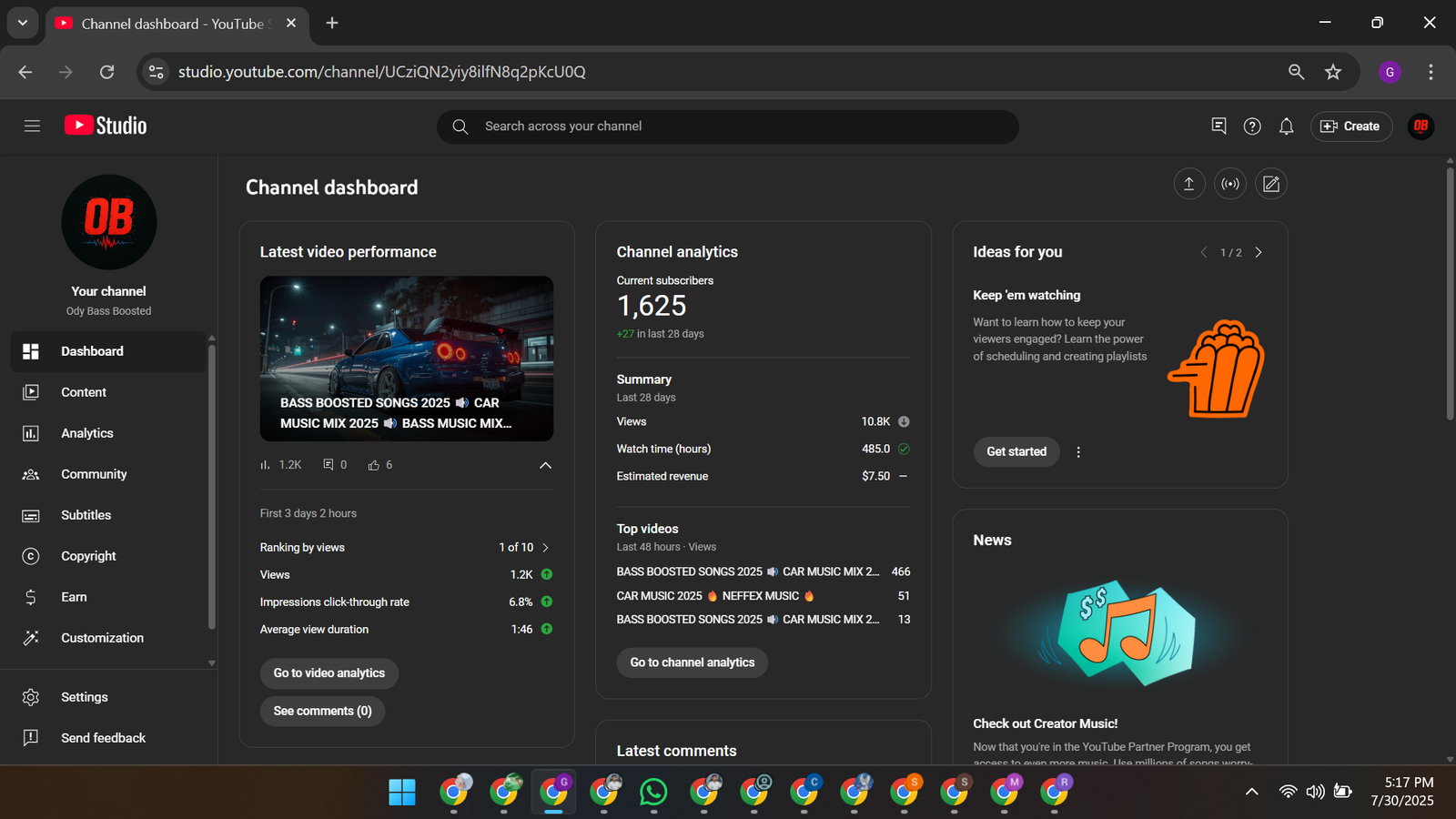
Task: Open the Ranking by views chevron
Action: pos(545,548)
